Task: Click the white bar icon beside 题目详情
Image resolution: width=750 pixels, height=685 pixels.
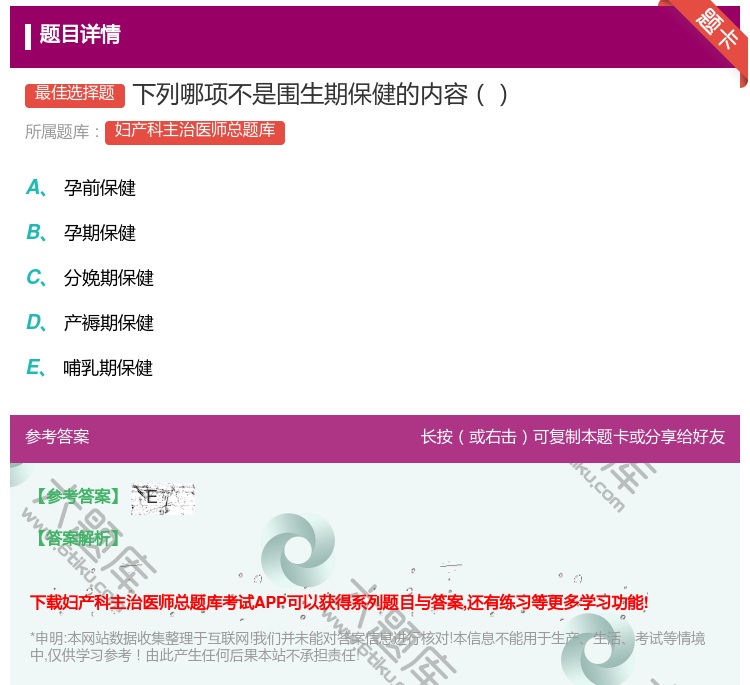Action: [28, 36]
